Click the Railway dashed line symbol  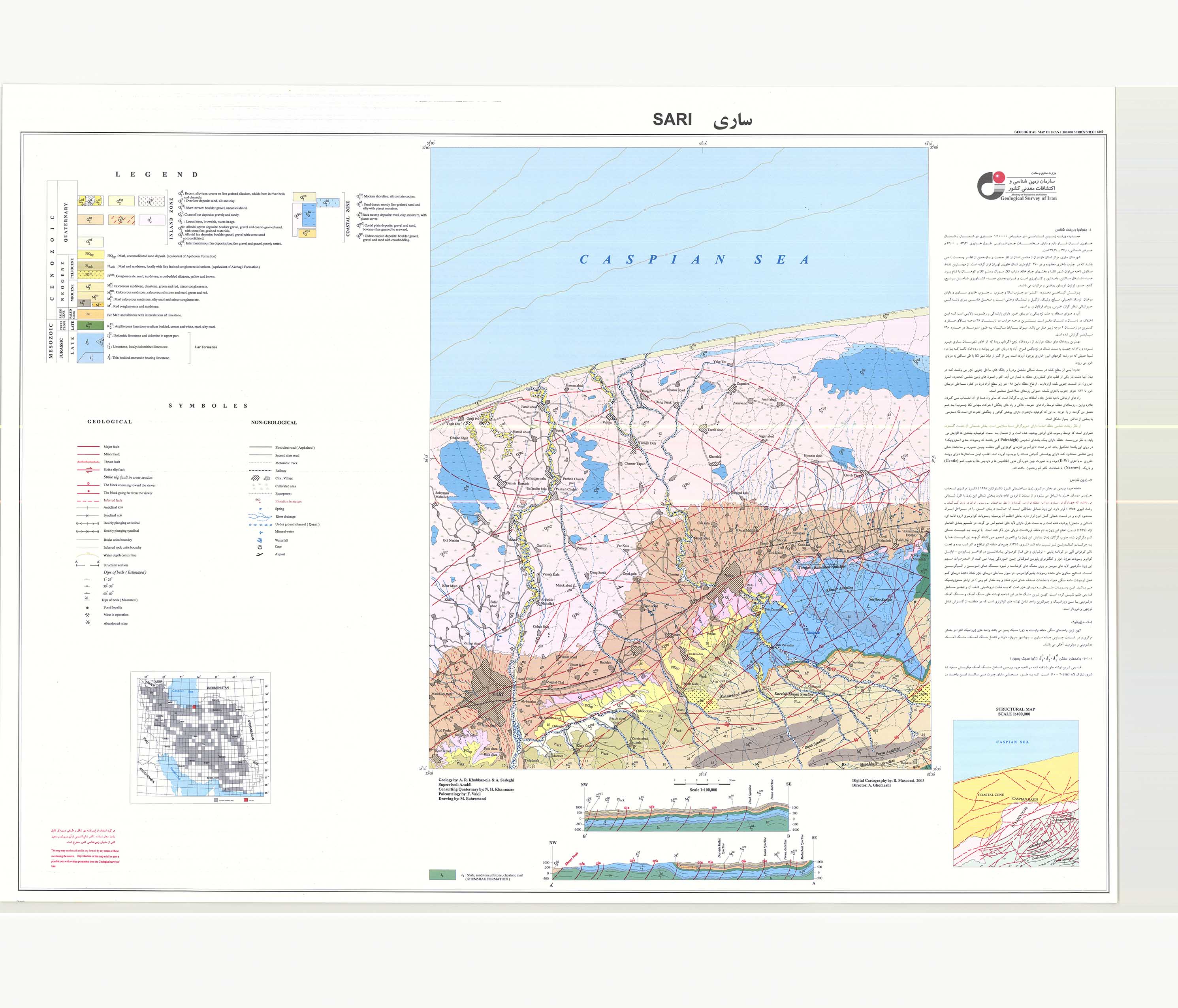[260, 471]
